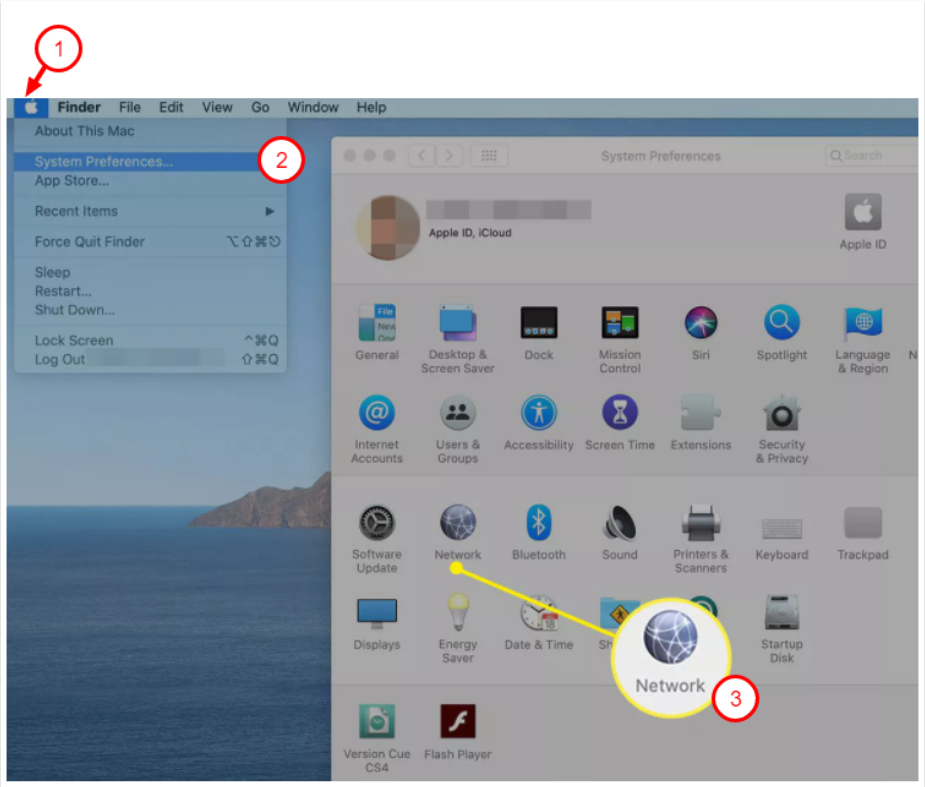This screenshot has height=787, width=925.
Task: Open Bluetooth preferences
Action: click(x=539, y=523)
